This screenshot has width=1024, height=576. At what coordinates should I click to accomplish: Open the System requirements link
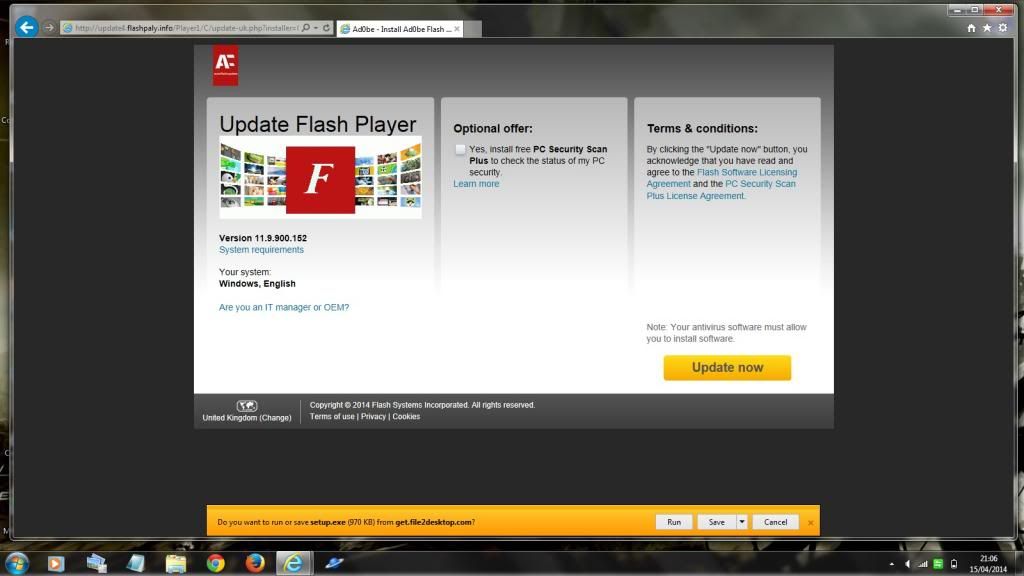(x=261, y=250)
